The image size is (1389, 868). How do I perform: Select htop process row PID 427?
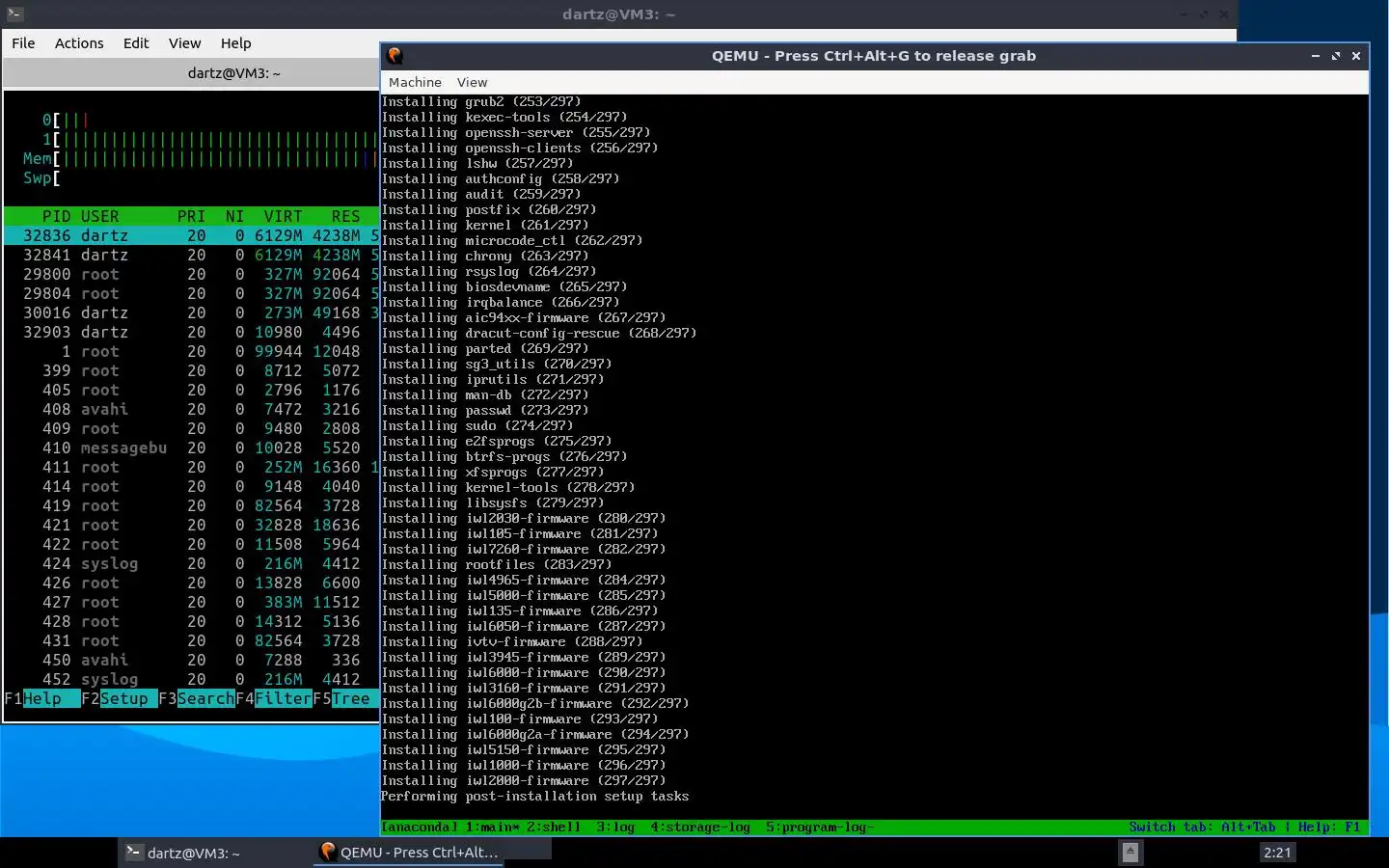point(192,602)
